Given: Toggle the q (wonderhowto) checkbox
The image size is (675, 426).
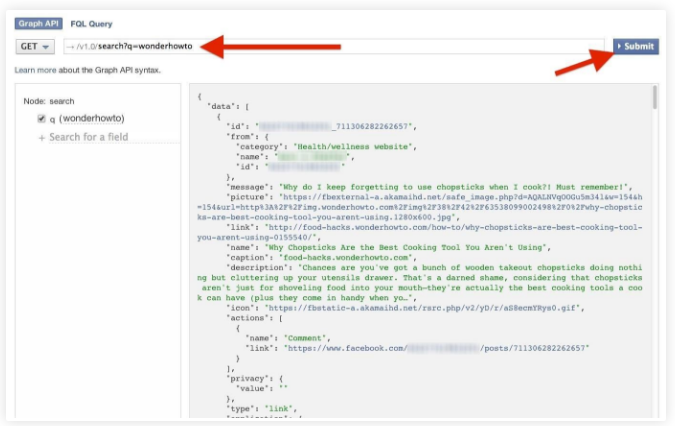Looking at the screenshot, I should [x=41, y=119].
